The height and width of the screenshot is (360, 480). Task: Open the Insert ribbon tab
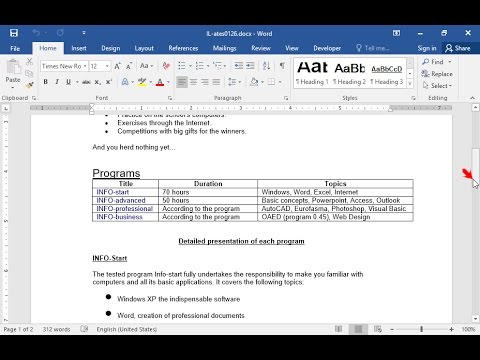click(79, 48)
